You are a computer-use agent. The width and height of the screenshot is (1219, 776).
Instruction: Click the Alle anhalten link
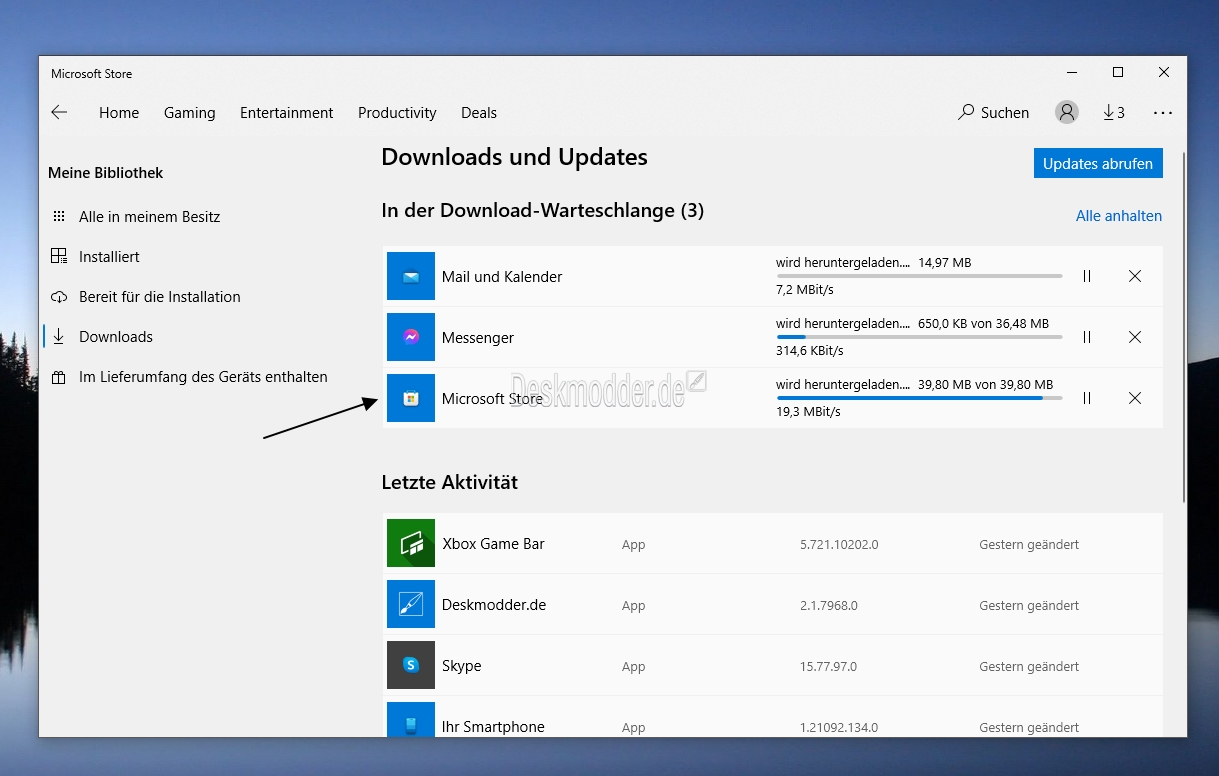(1119, 215)
